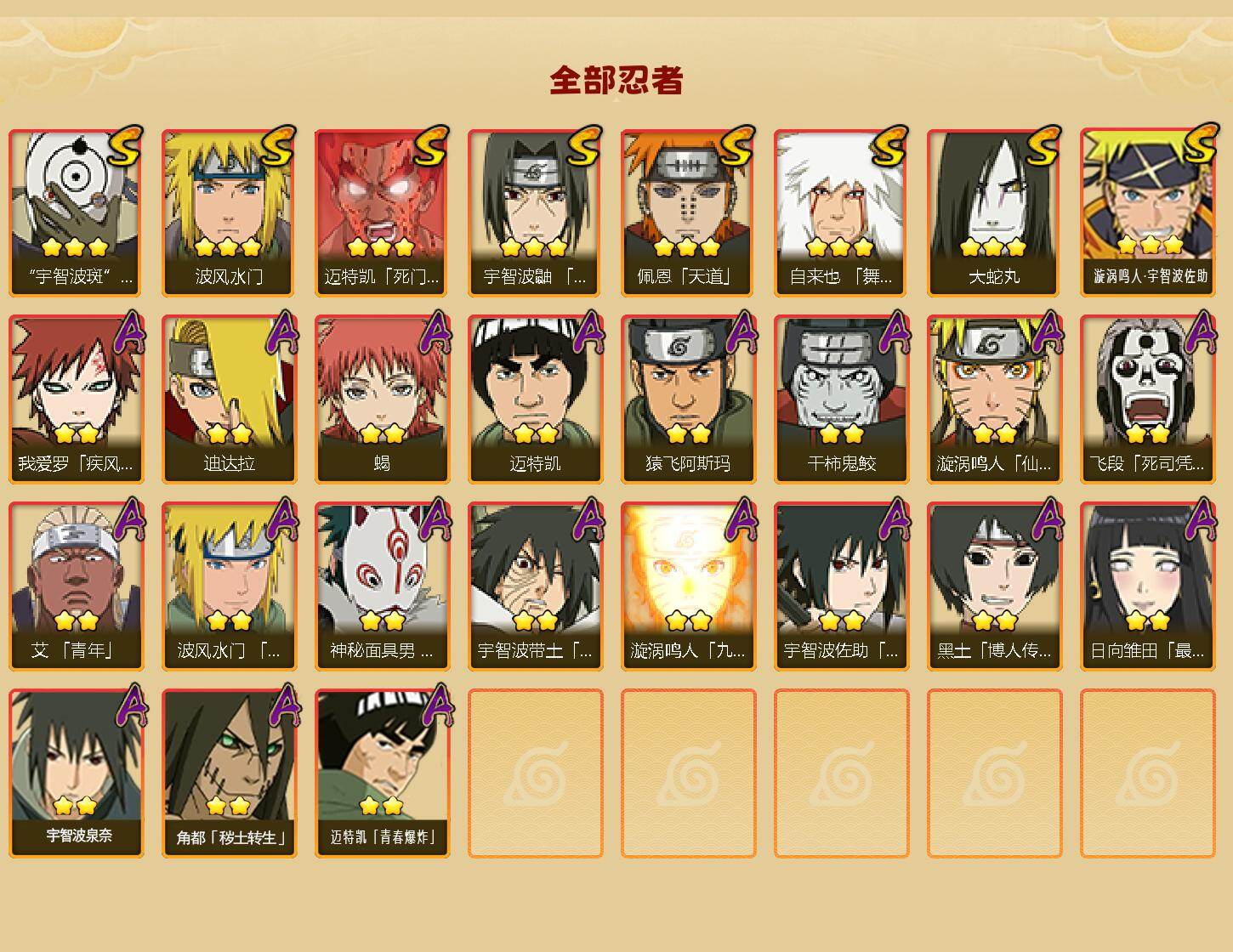
Task: Open the 迈特凯 two-star card
Action: pyautogui.click(x=535, y=399)
